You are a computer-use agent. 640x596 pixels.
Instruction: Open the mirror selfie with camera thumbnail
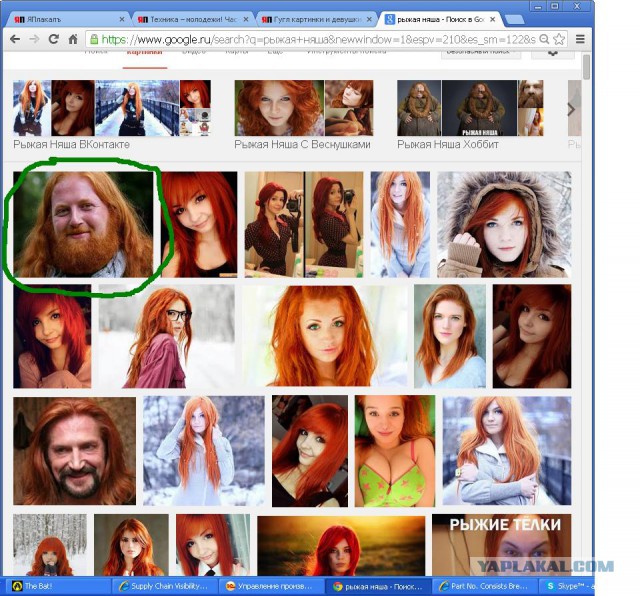[x=304, y=224]
